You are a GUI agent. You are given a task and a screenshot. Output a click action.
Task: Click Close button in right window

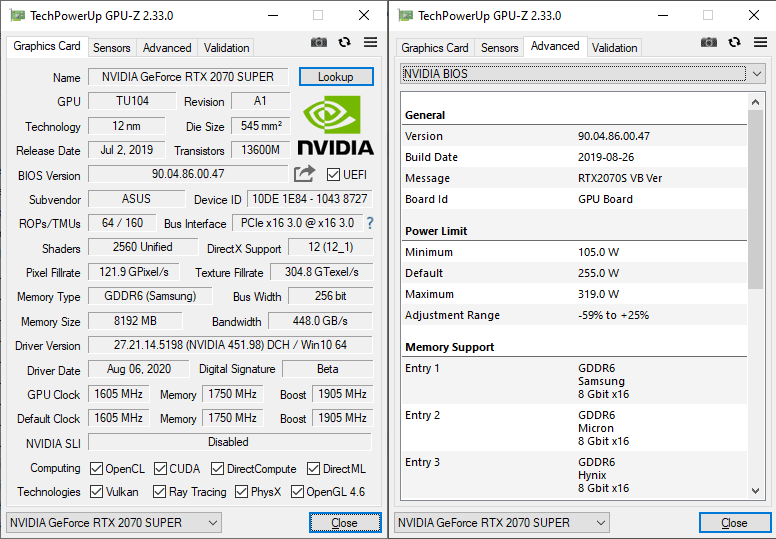tap(734, 523)
